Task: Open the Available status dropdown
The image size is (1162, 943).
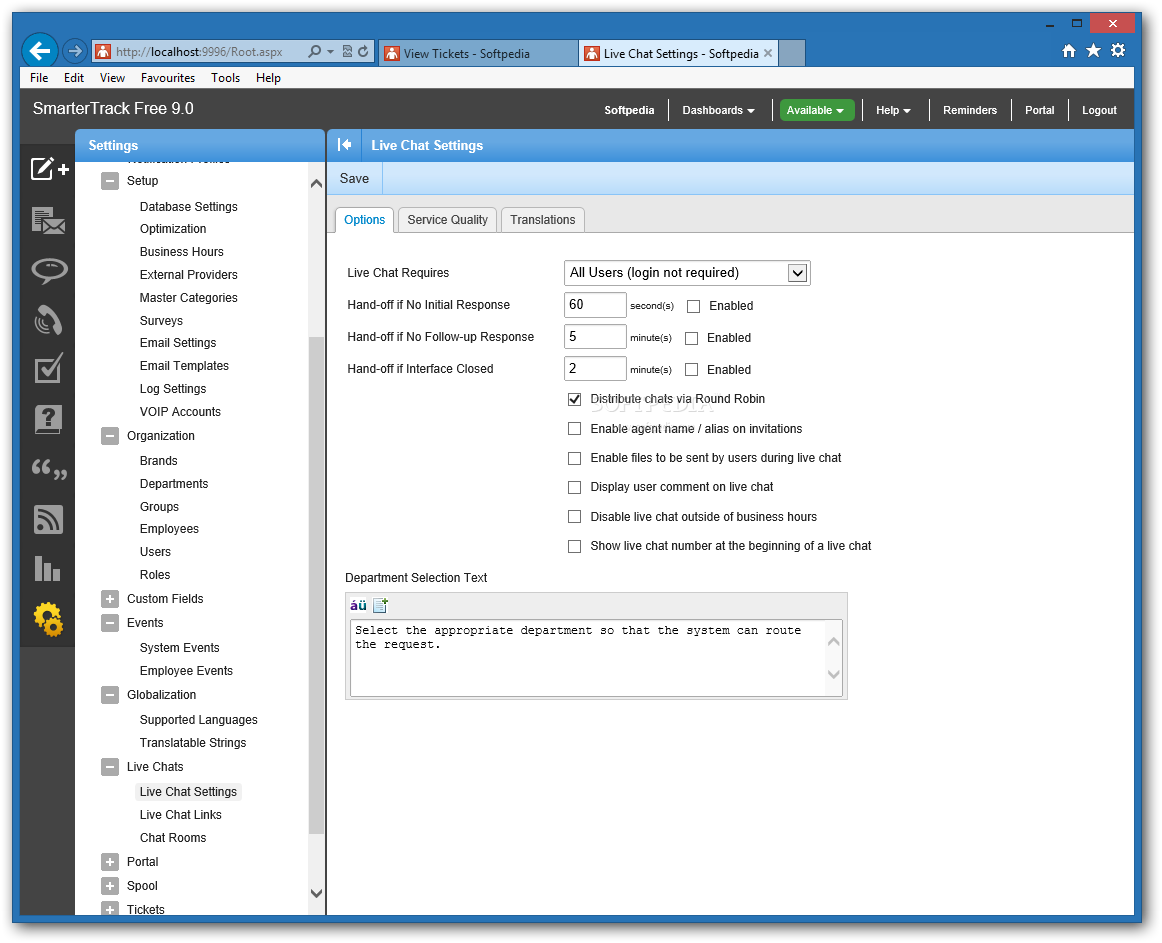Action: (817, 110)
